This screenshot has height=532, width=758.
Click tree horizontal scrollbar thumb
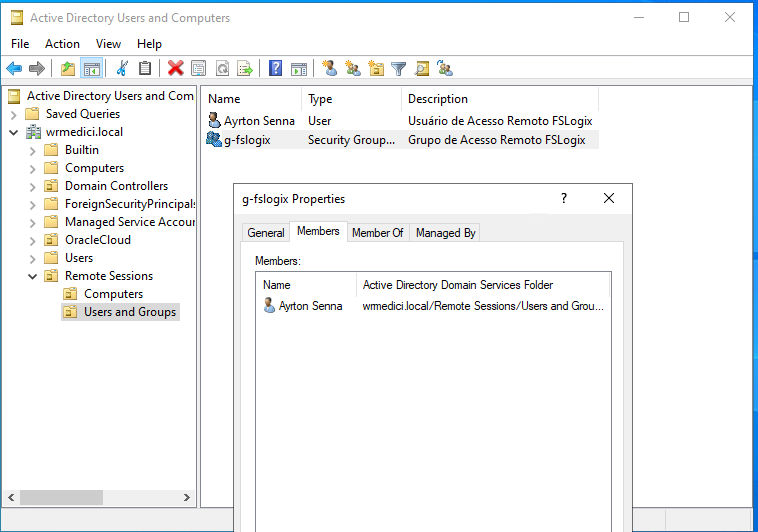[61, 497]
